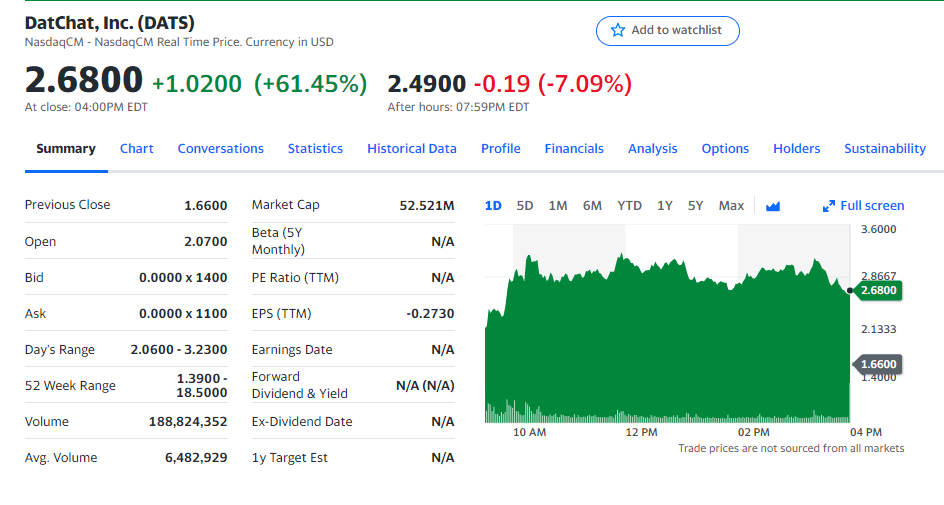The width and height of the screenshot is (944, 505).
Task: Click the 2.6800 current price marker on chart
Action: 878,291
